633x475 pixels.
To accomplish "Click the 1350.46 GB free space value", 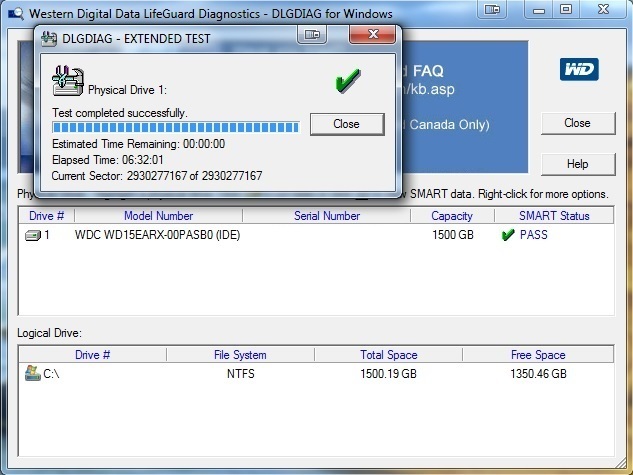I will tap(539, 374).
